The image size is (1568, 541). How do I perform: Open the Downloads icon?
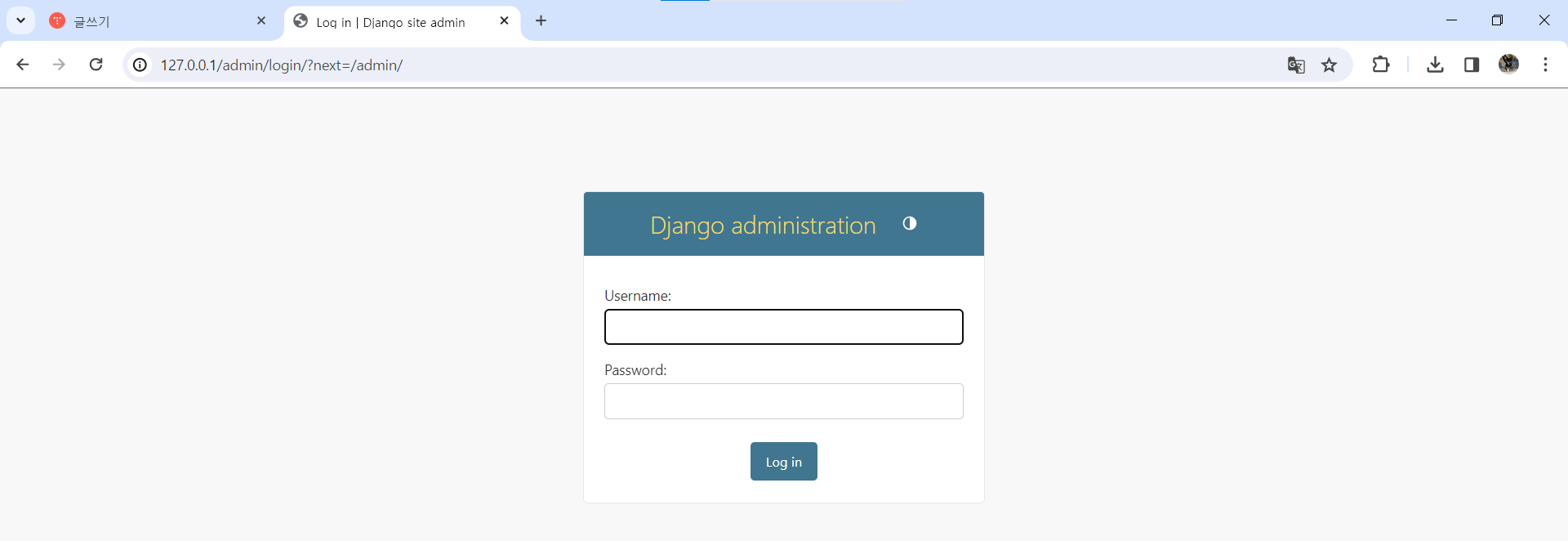tap(1435, 65)
